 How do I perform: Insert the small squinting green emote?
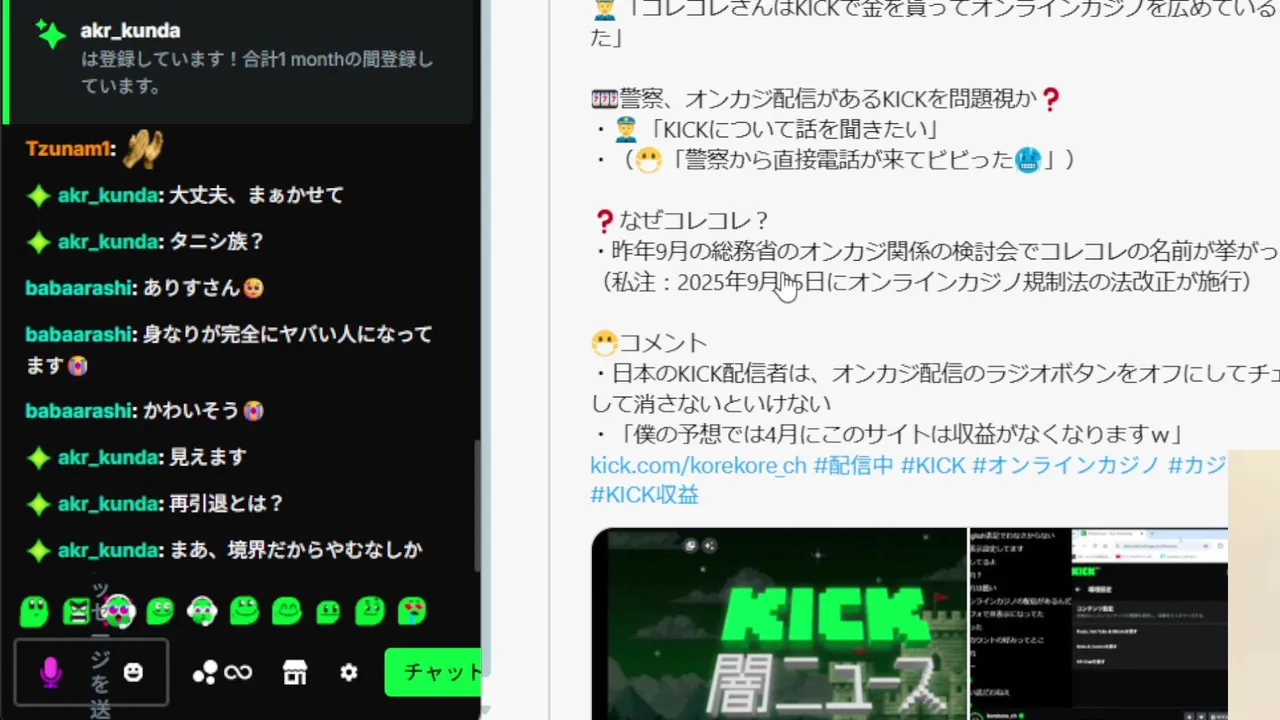tap(328, 611)
